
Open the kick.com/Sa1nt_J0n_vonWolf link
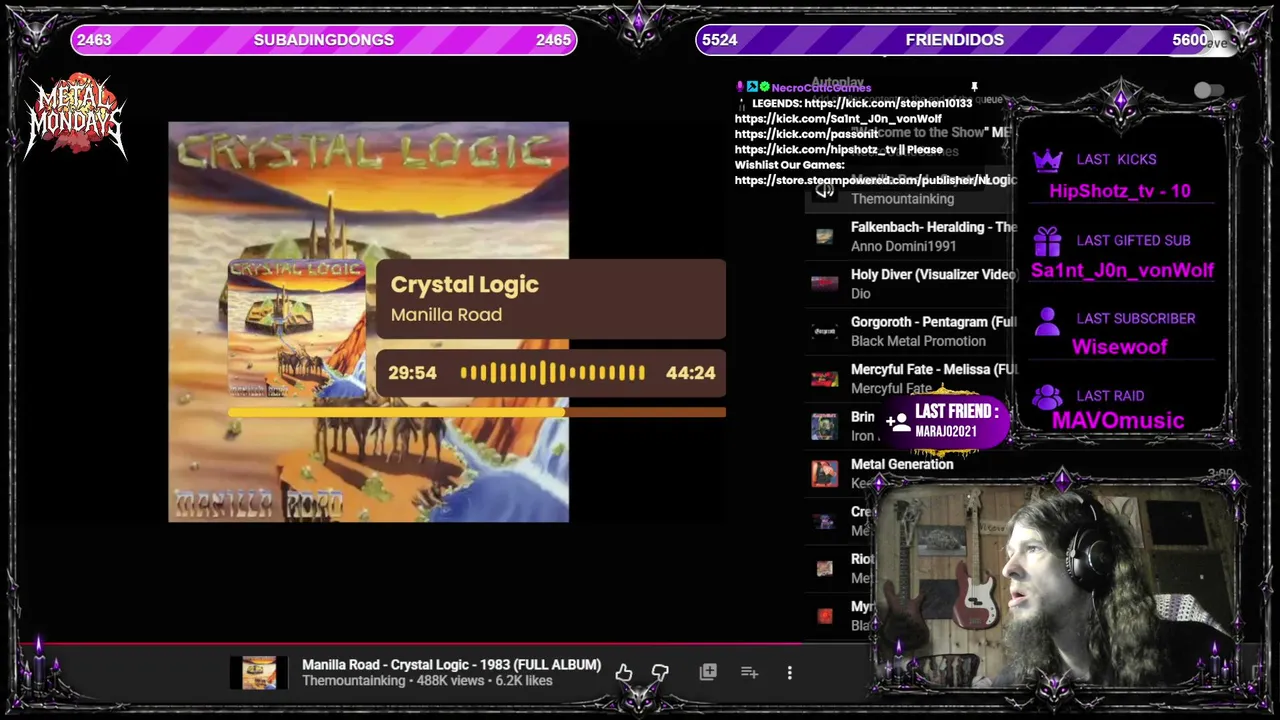838,119
